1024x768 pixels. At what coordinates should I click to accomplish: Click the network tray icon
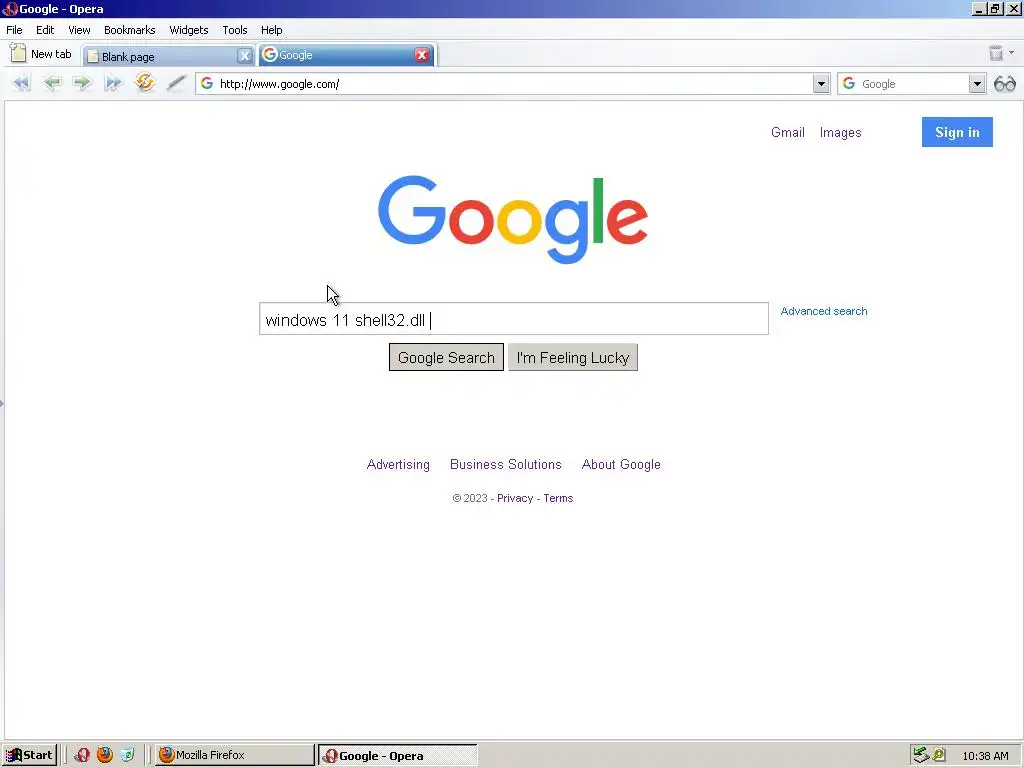[921, 755]
